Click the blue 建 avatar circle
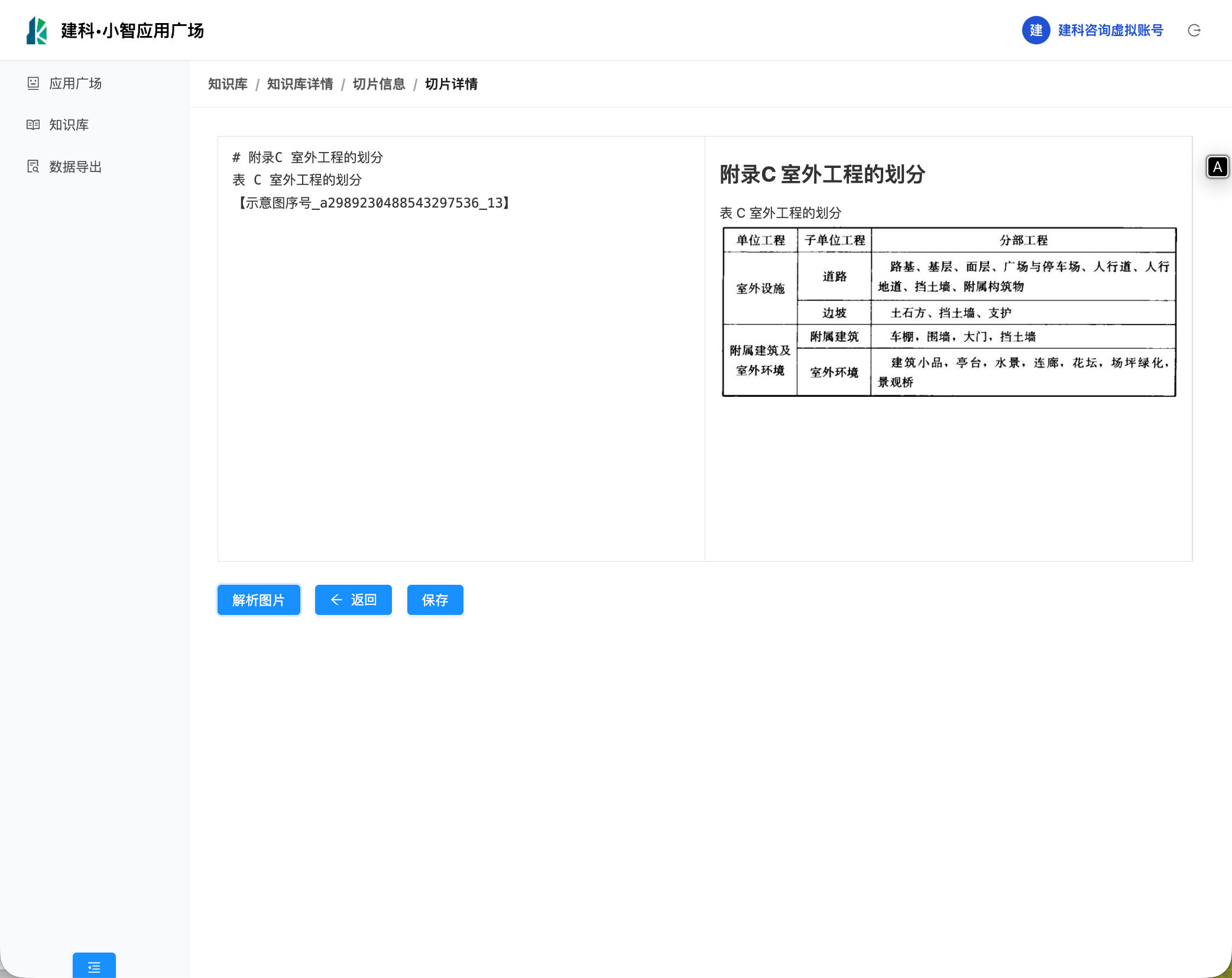This screenshot has height=978, width=1232. tap(1036, 30)
